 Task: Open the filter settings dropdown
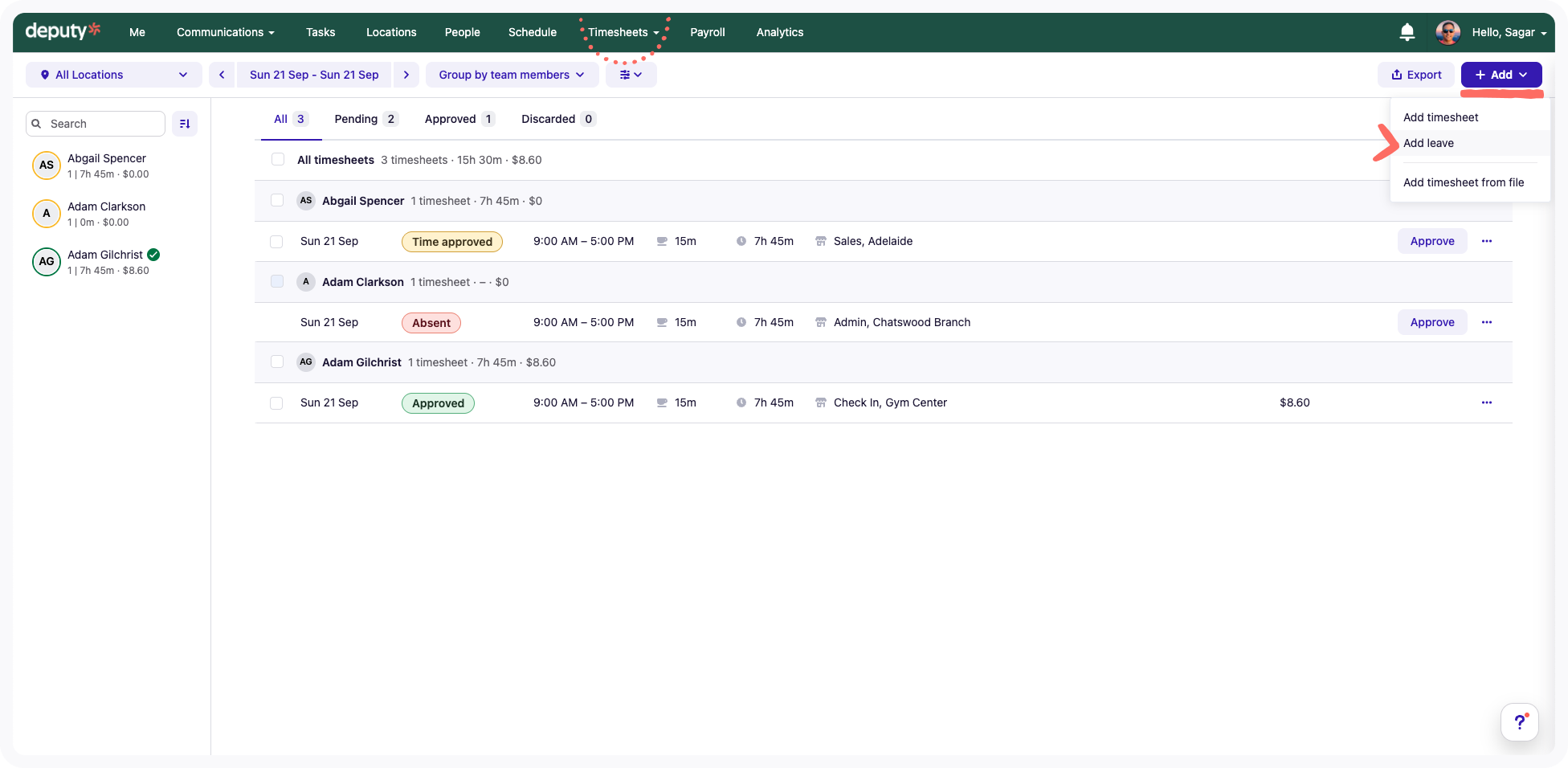631,75
